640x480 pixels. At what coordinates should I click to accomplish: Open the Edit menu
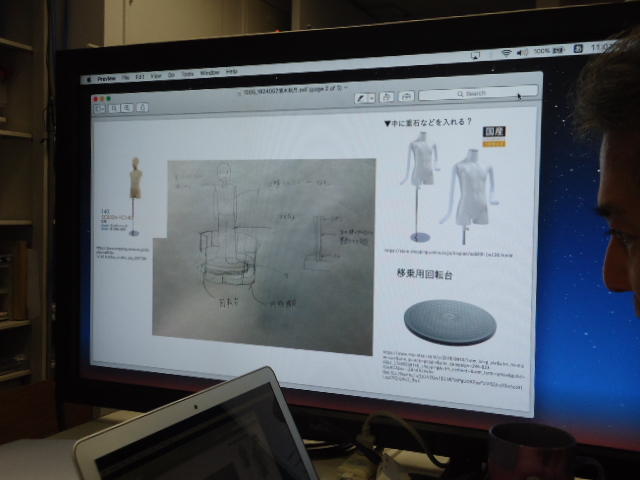[140, 77]
